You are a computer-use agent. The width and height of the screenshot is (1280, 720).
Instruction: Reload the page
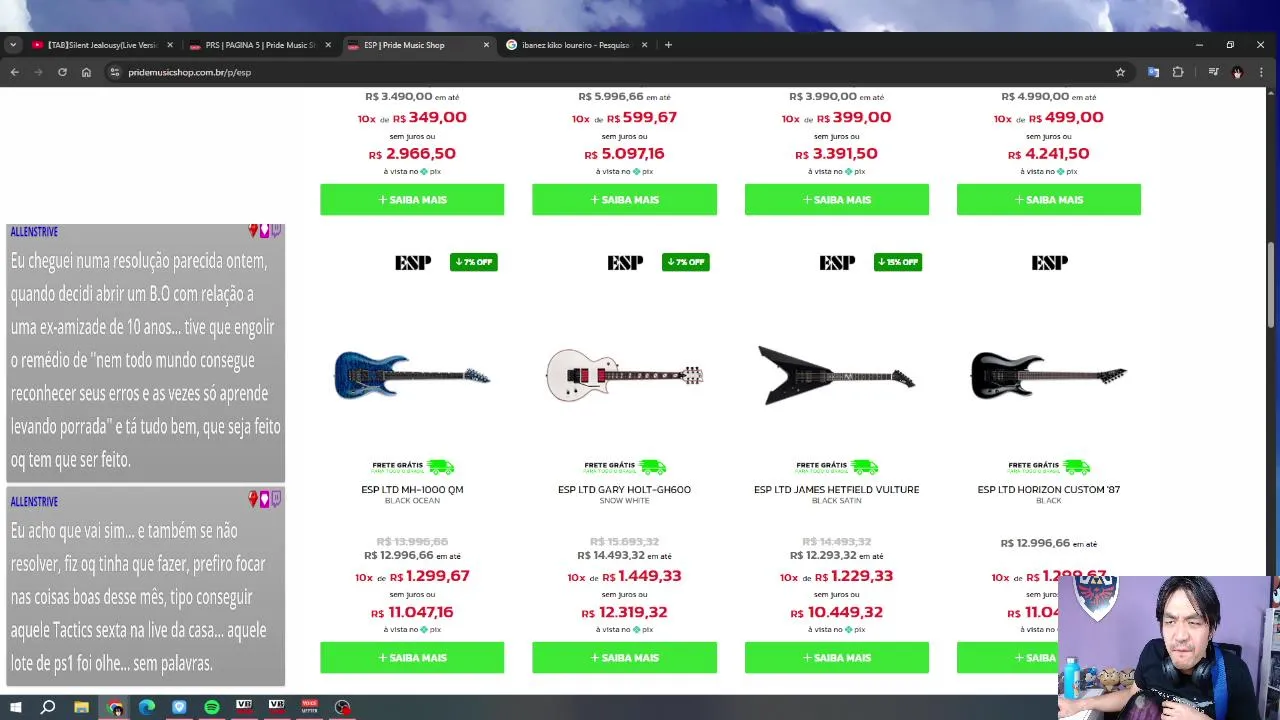(x=62, y=72)
